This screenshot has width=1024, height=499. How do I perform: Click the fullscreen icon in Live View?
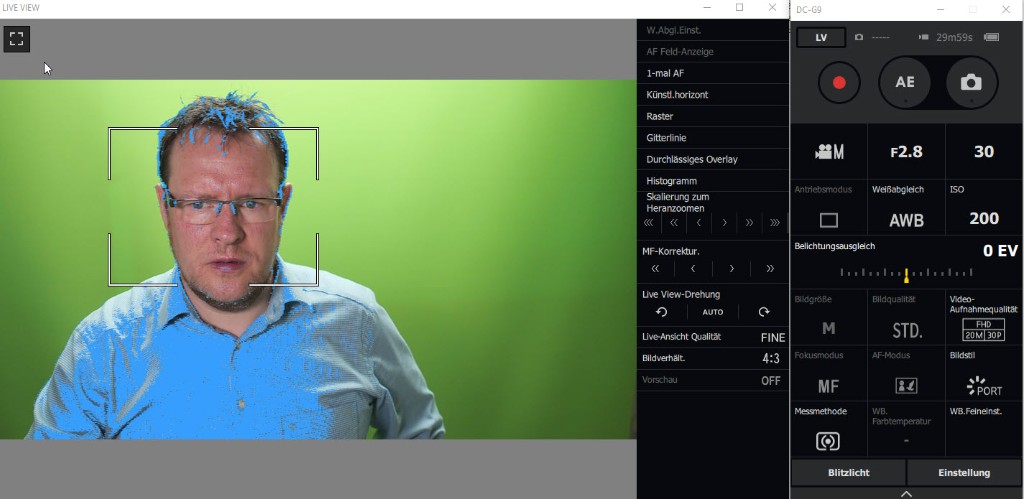16,39
